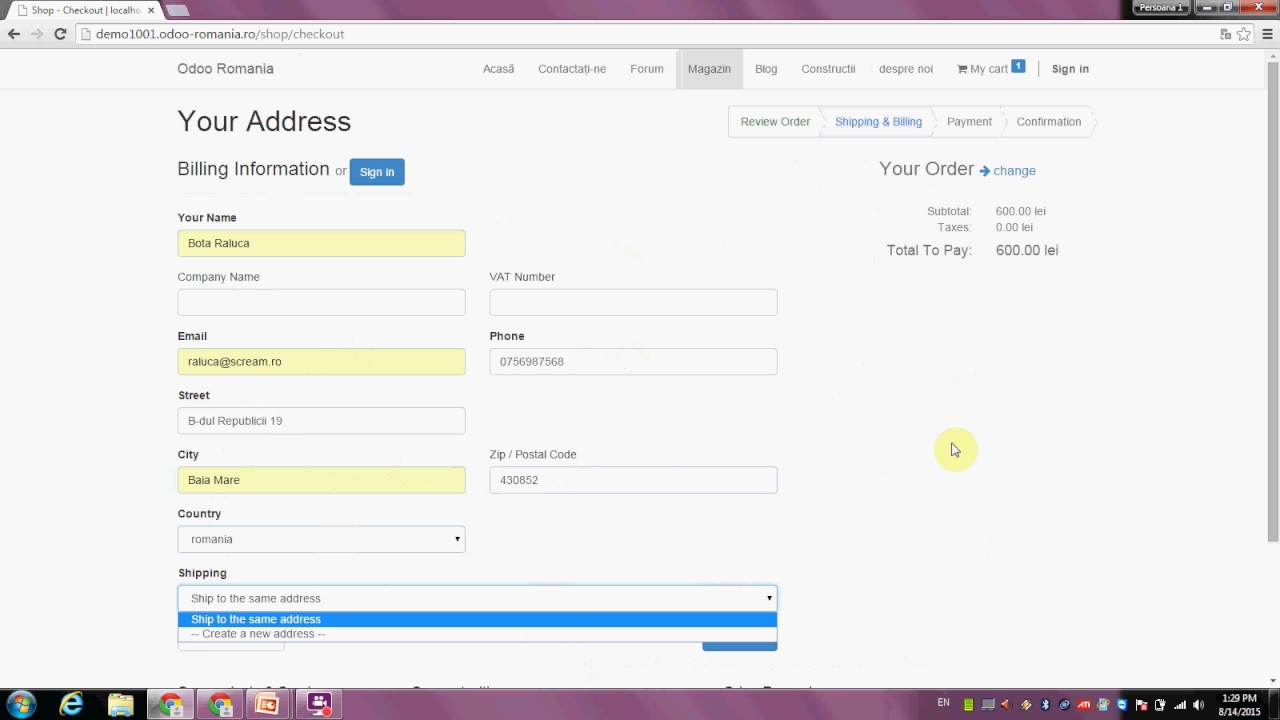Open the network signal tray icon
This screenshot has width=1280, height=720.
(x=1179, y=704)
